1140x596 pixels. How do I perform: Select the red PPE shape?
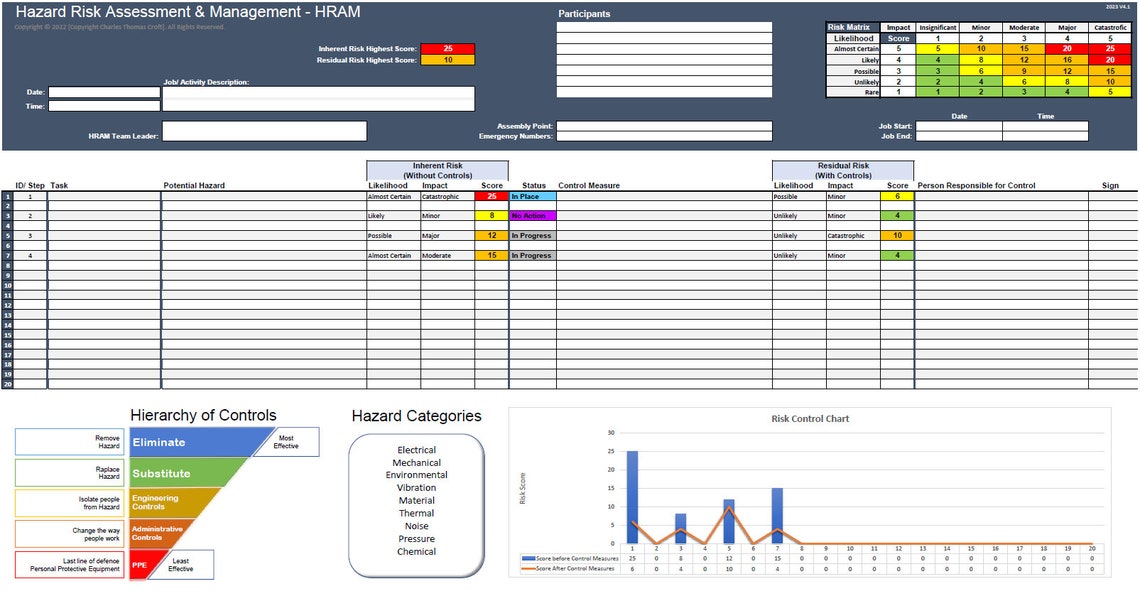pos(140,565)
